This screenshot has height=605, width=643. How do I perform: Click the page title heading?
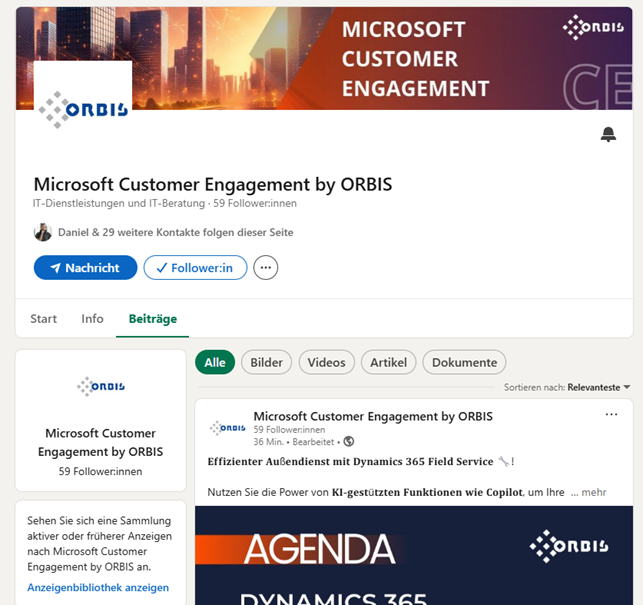click(213, 185)
